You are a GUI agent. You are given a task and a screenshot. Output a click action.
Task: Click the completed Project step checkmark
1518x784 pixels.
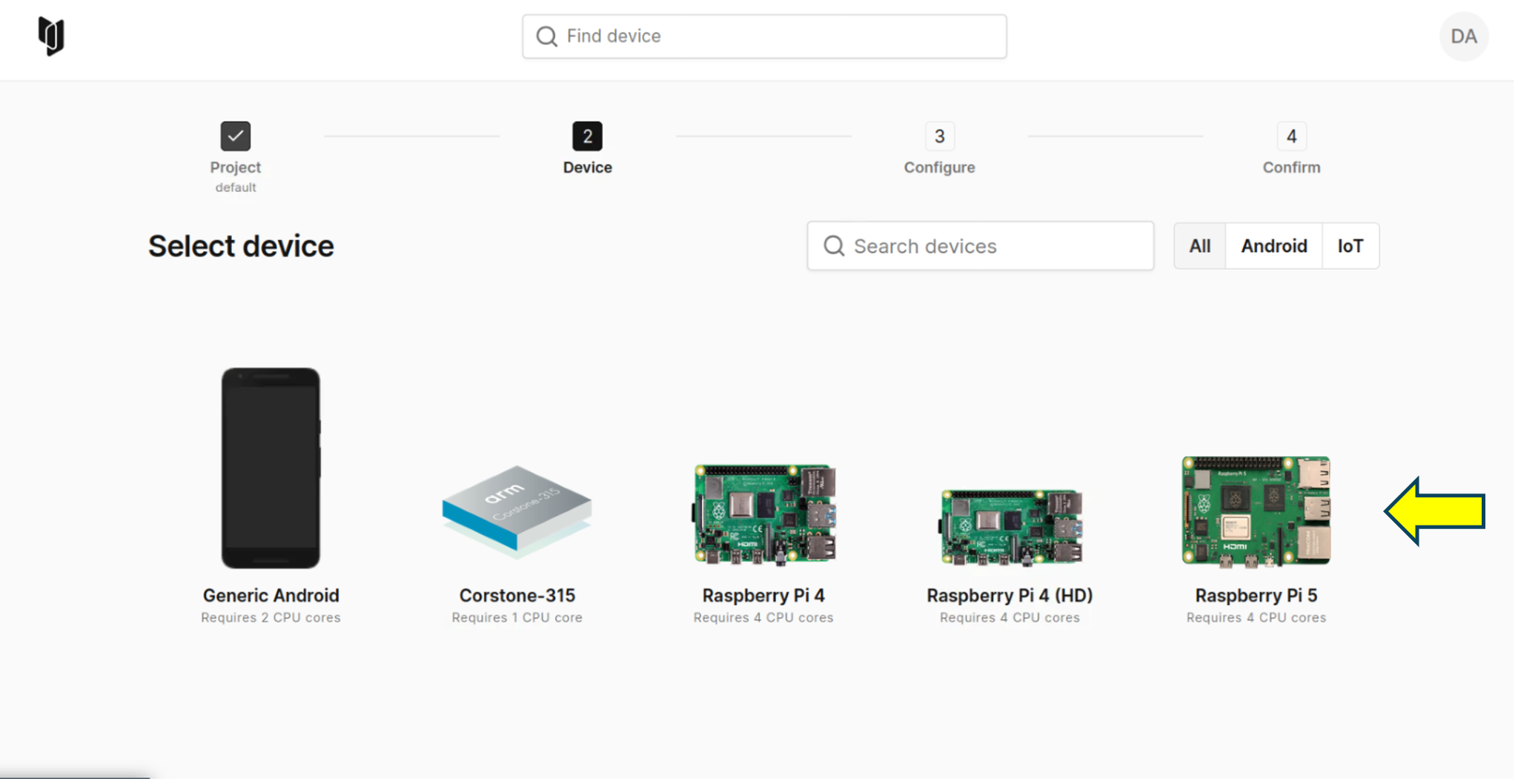tap(235, 136)
